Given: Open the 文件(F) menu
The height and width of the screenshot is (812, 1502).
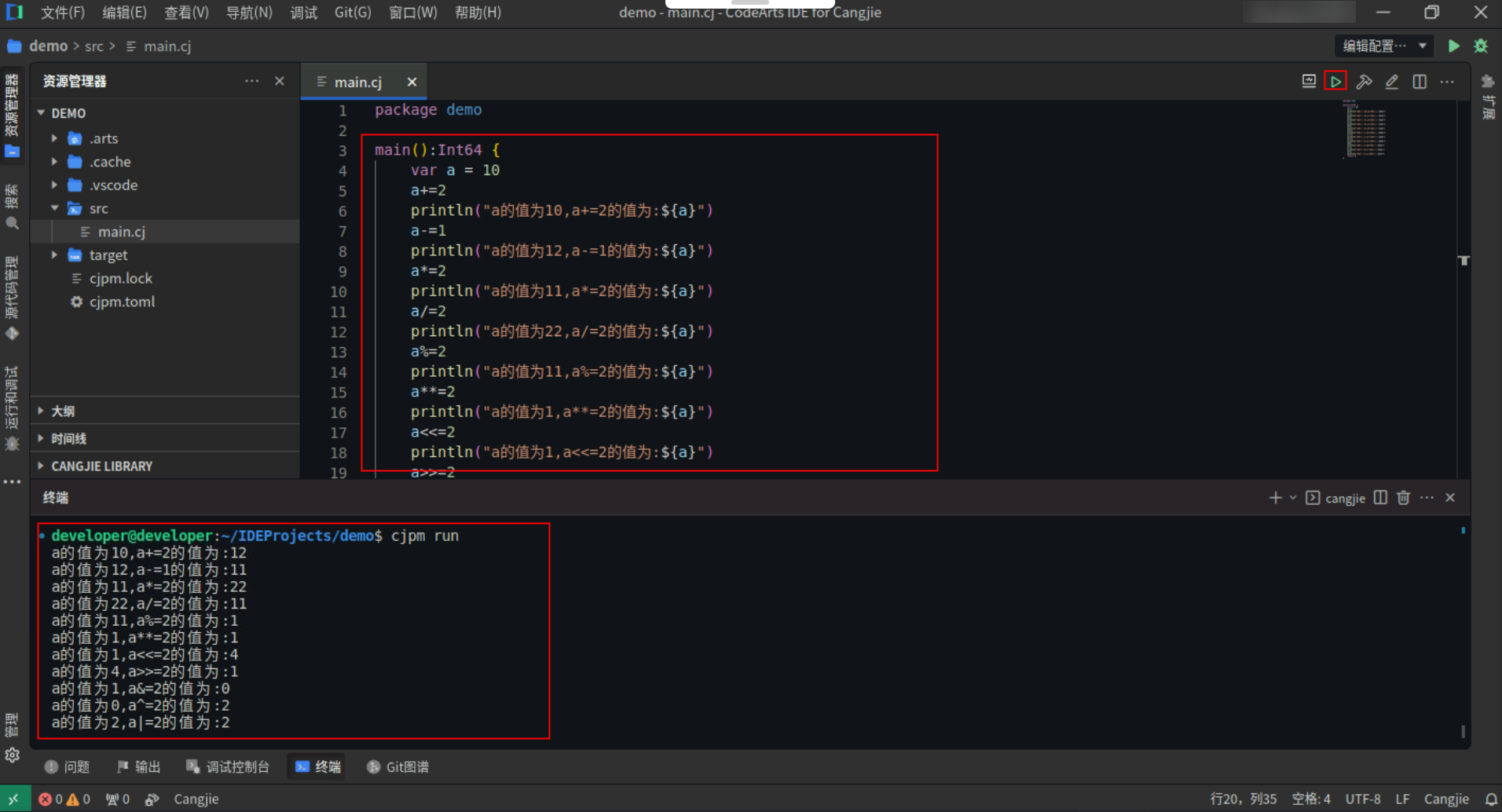Looking at the screenshot, I should (63, 13).
